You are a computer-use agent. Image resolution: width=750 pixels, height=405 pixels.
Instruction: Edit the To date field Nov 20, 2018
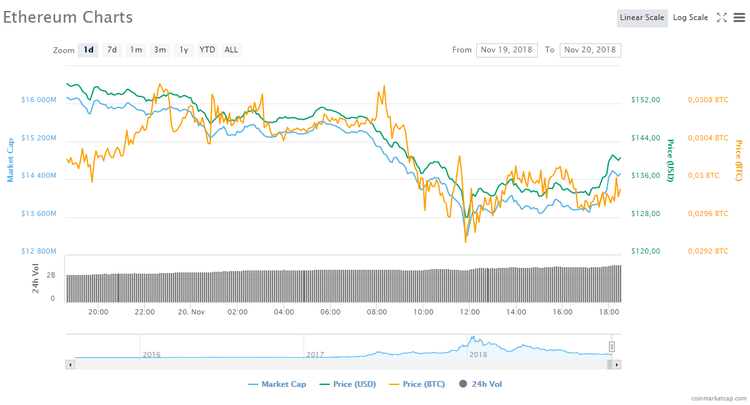[x=590, y=50]
